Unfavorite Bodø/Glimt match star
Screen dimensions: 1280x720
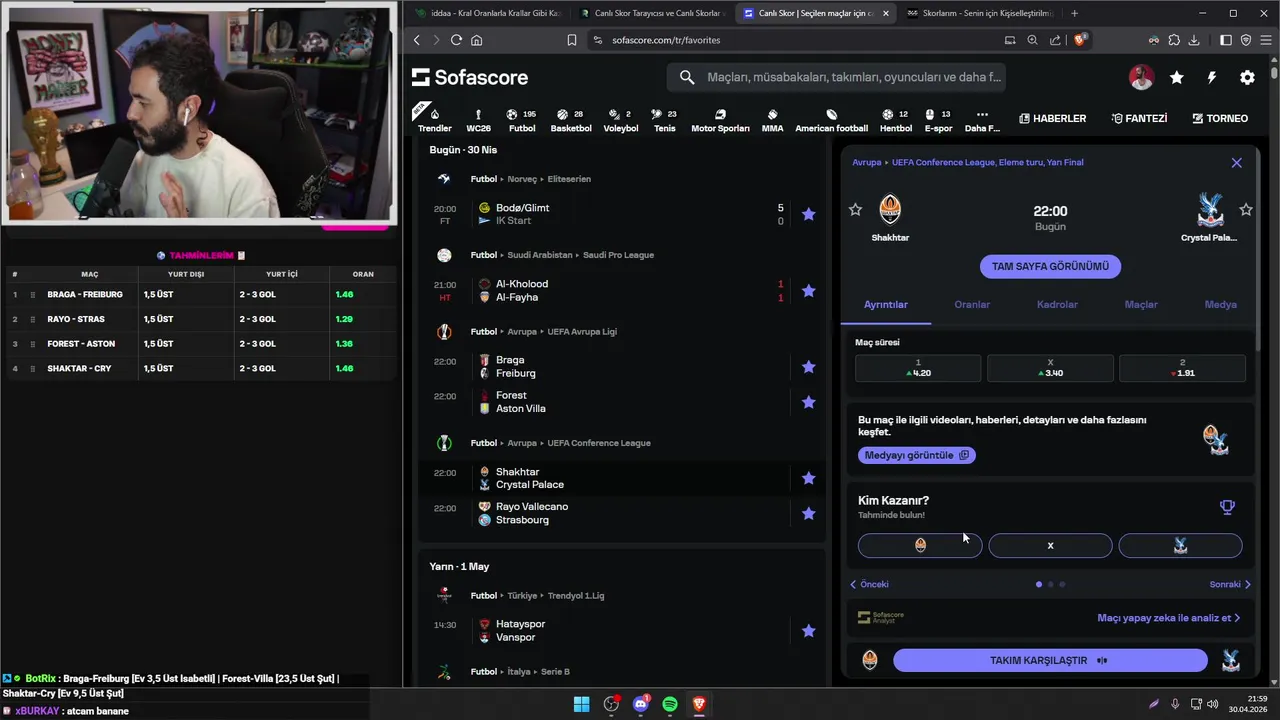coord(808,214)
